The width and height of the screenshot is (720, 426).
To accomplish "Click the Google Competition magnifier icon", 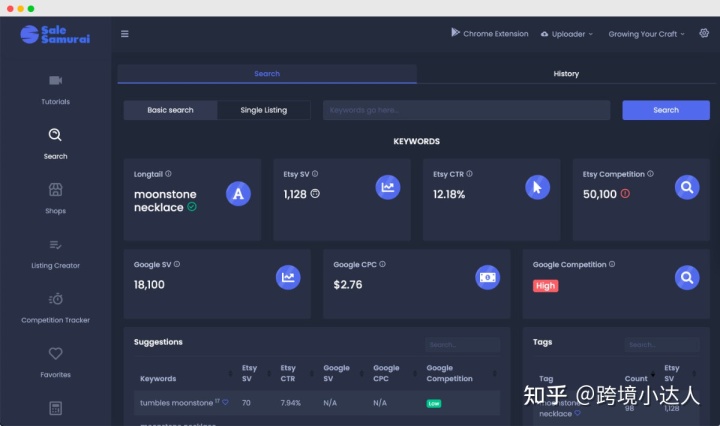I will click(687, 277).
